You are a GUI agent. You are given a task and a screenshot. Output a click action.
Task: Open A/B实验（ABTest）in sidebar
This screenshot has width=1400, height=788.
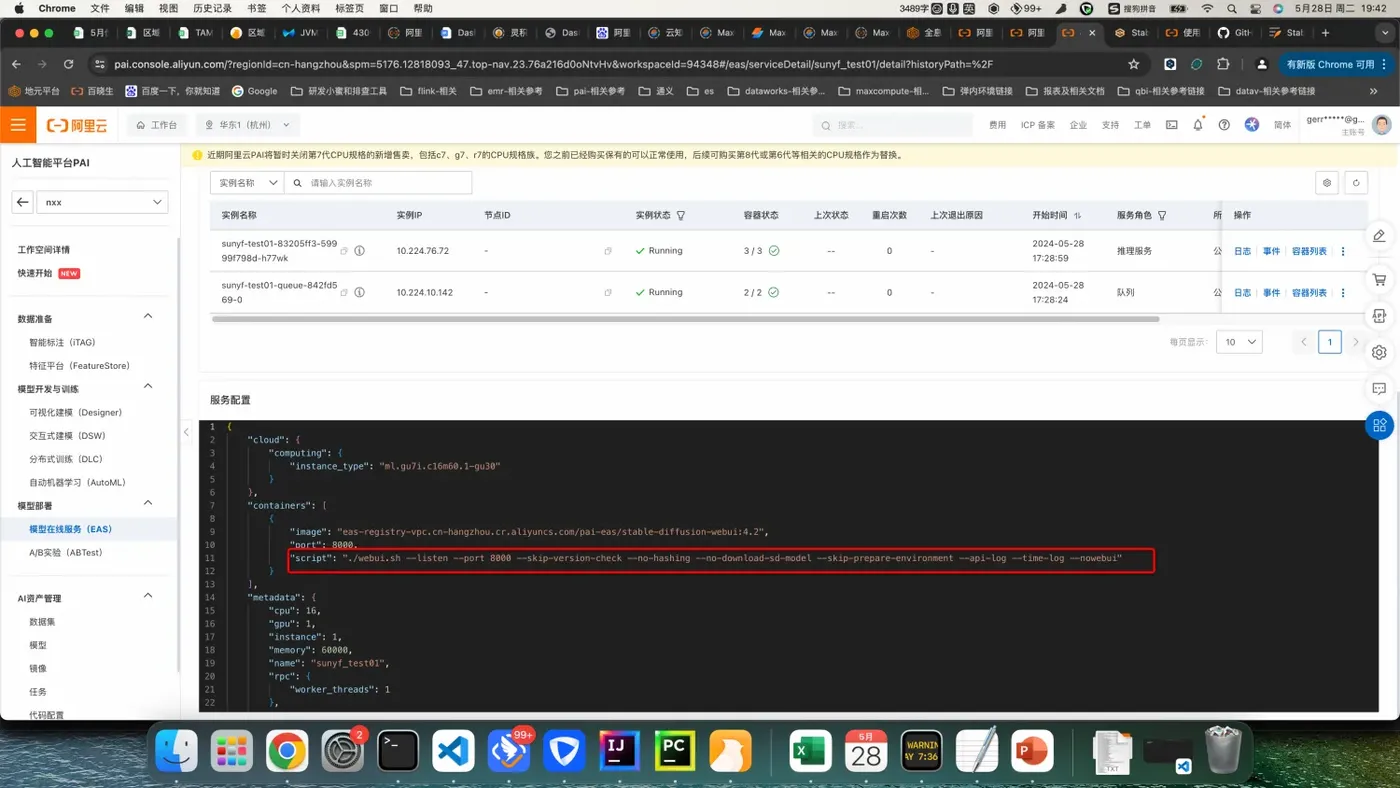click(x=66, y=552)
